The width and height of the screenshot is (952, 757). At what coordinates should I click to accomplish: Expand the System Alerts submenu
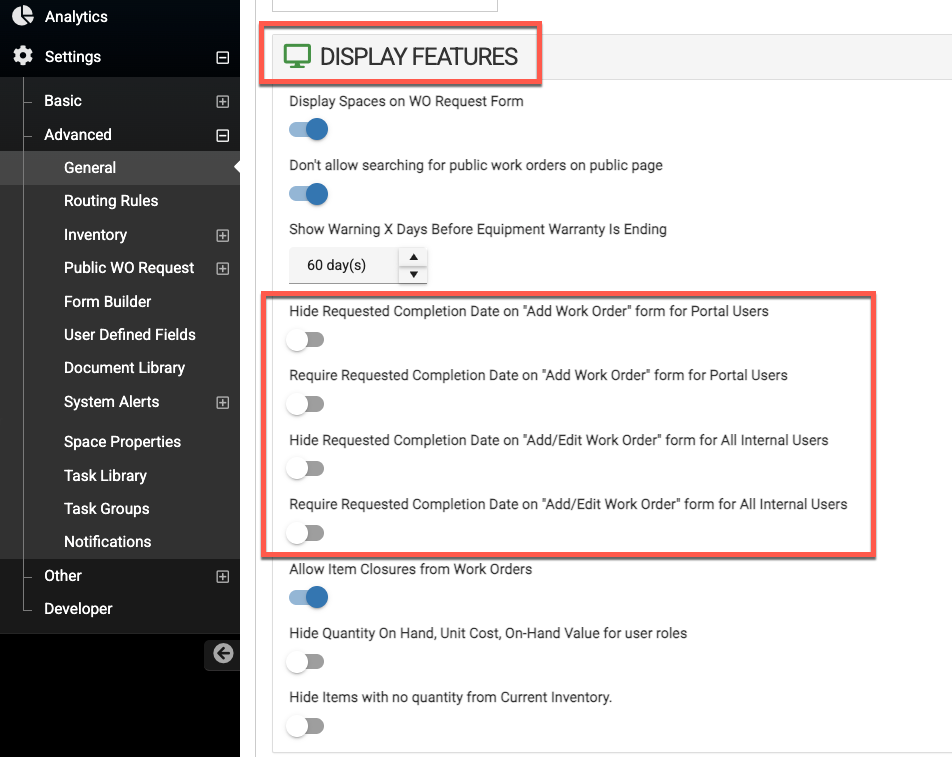pyautogui.click(x=223, y=402)
